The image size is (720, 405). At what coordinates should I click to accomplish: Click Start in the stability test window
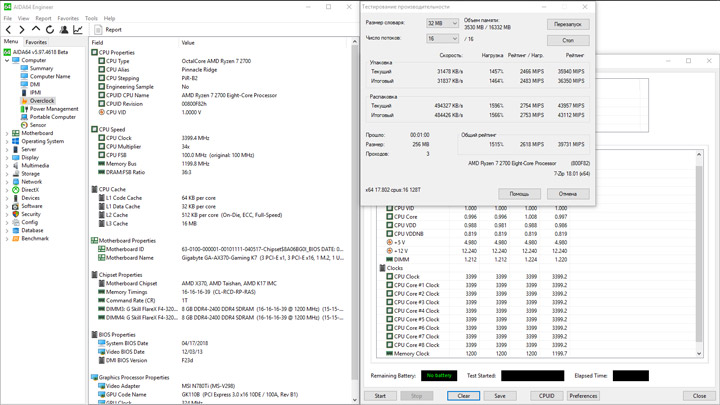coord(380,396)
